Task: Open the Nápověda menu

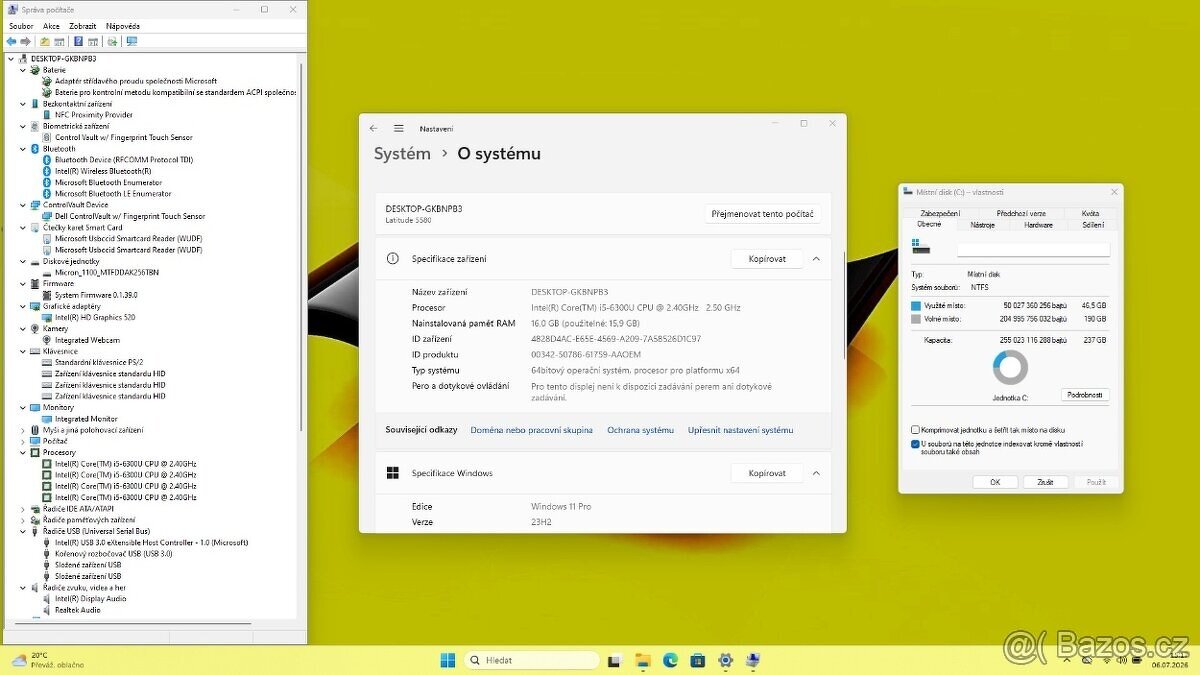Action: coord(123,26)
